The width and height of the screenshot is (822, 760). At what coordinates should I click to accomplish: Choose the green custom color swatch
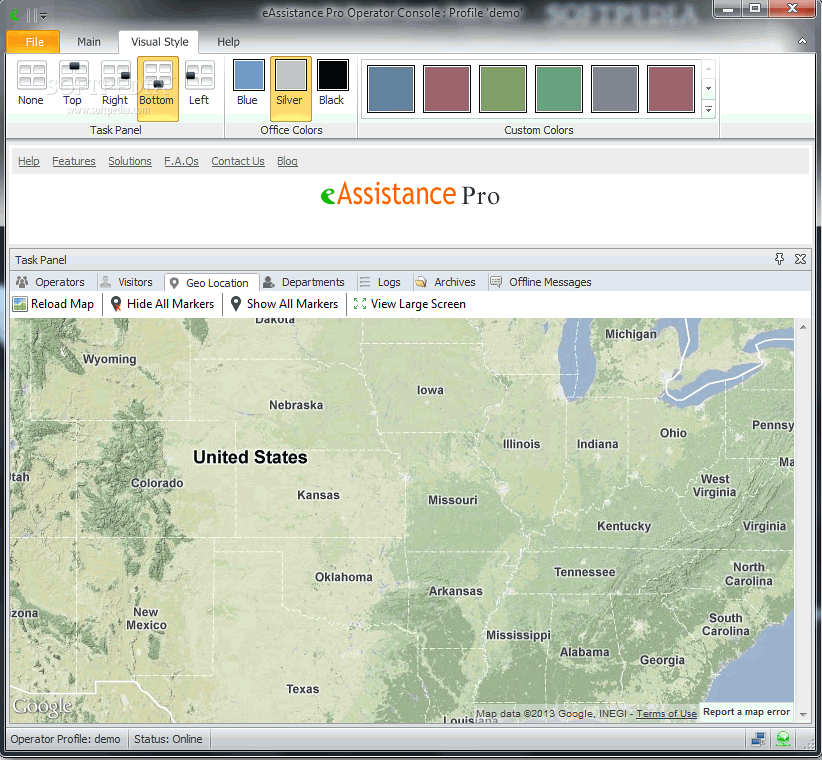pos(558,89)
